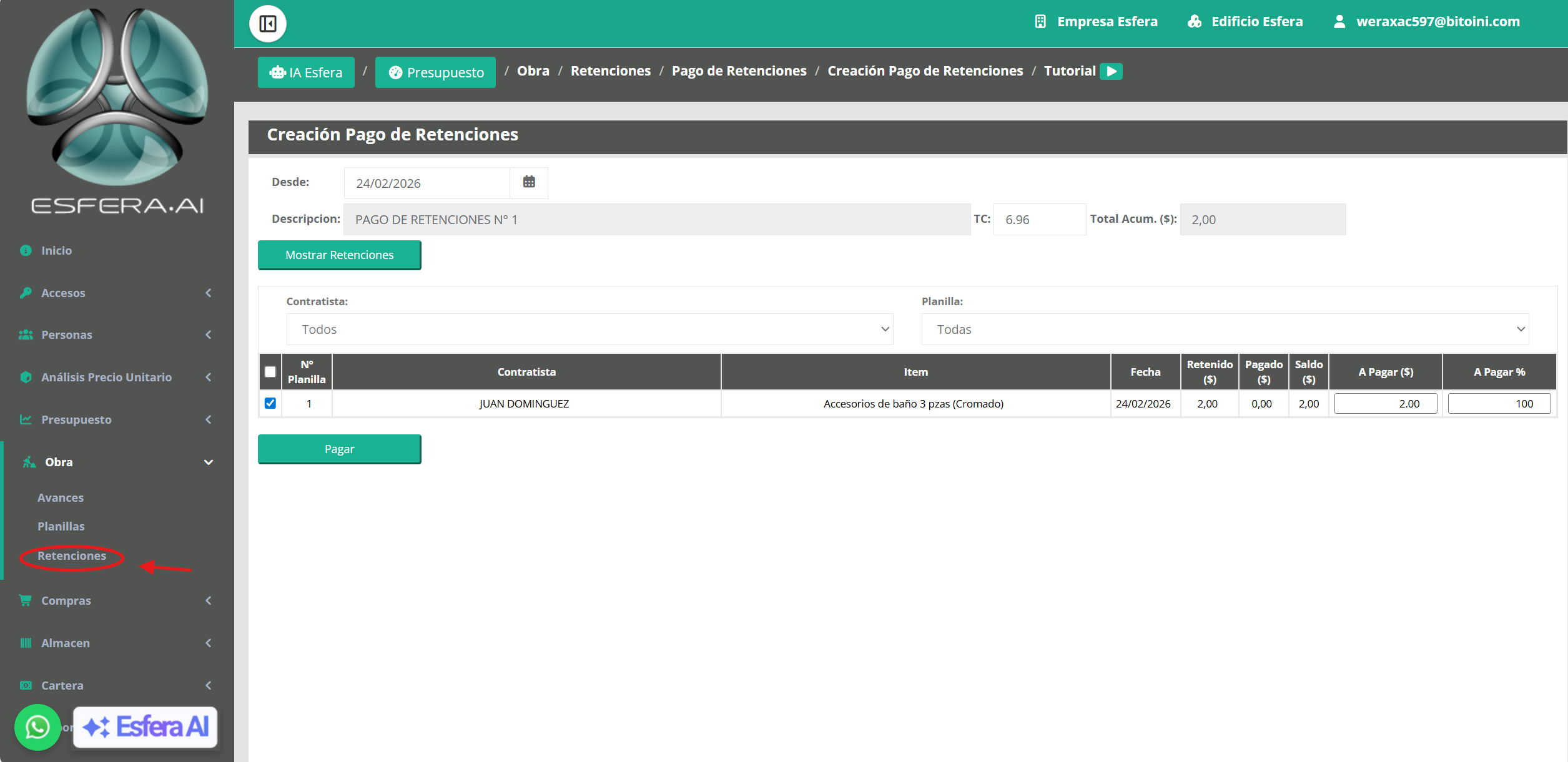Viewport: 1568px width, 762px height.
Task: Expand the Compras menu chevron
Action: tap(209, 600)
